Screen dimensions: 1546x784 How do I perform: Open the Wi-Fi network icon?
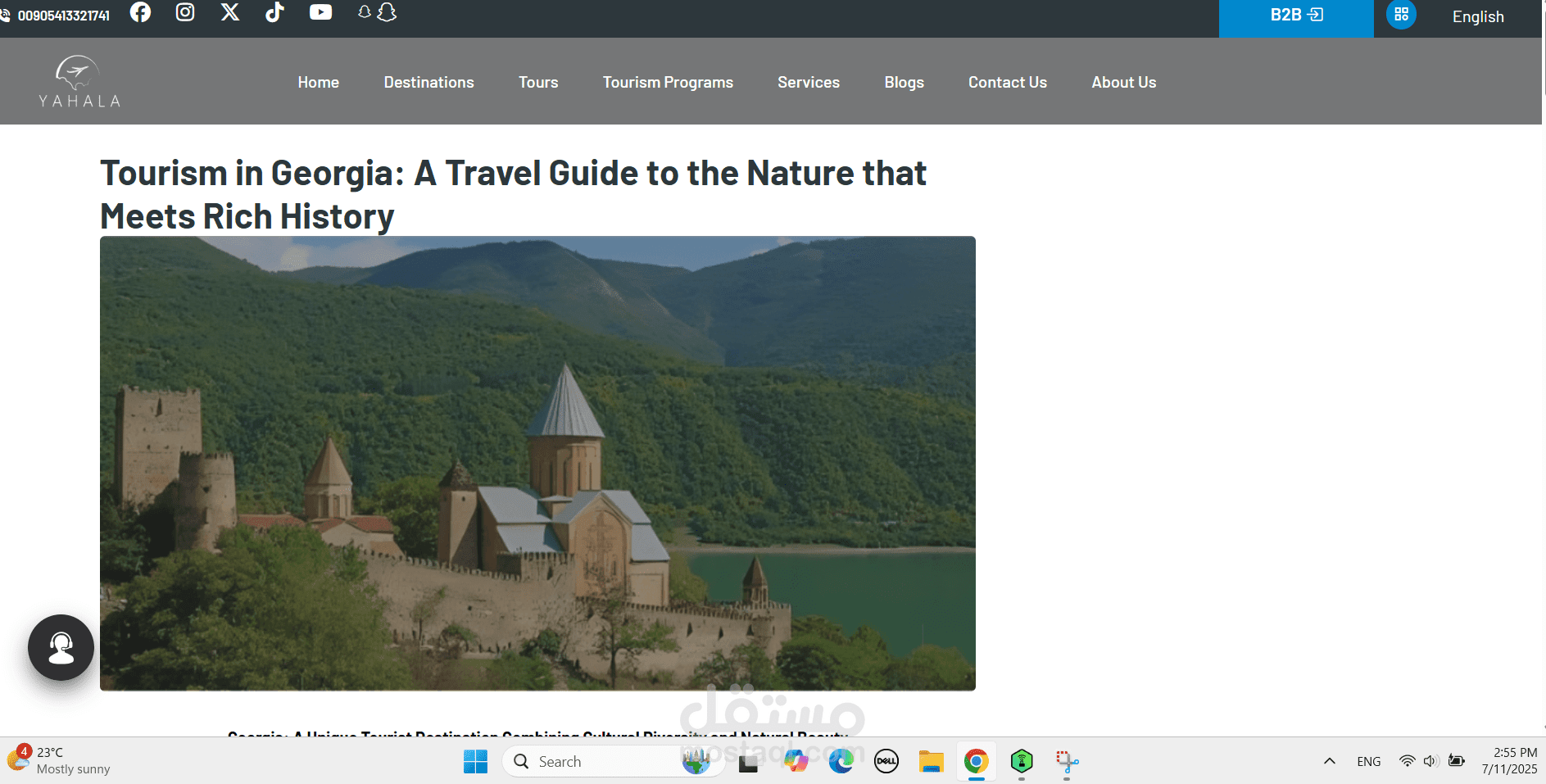point(1407,761)
